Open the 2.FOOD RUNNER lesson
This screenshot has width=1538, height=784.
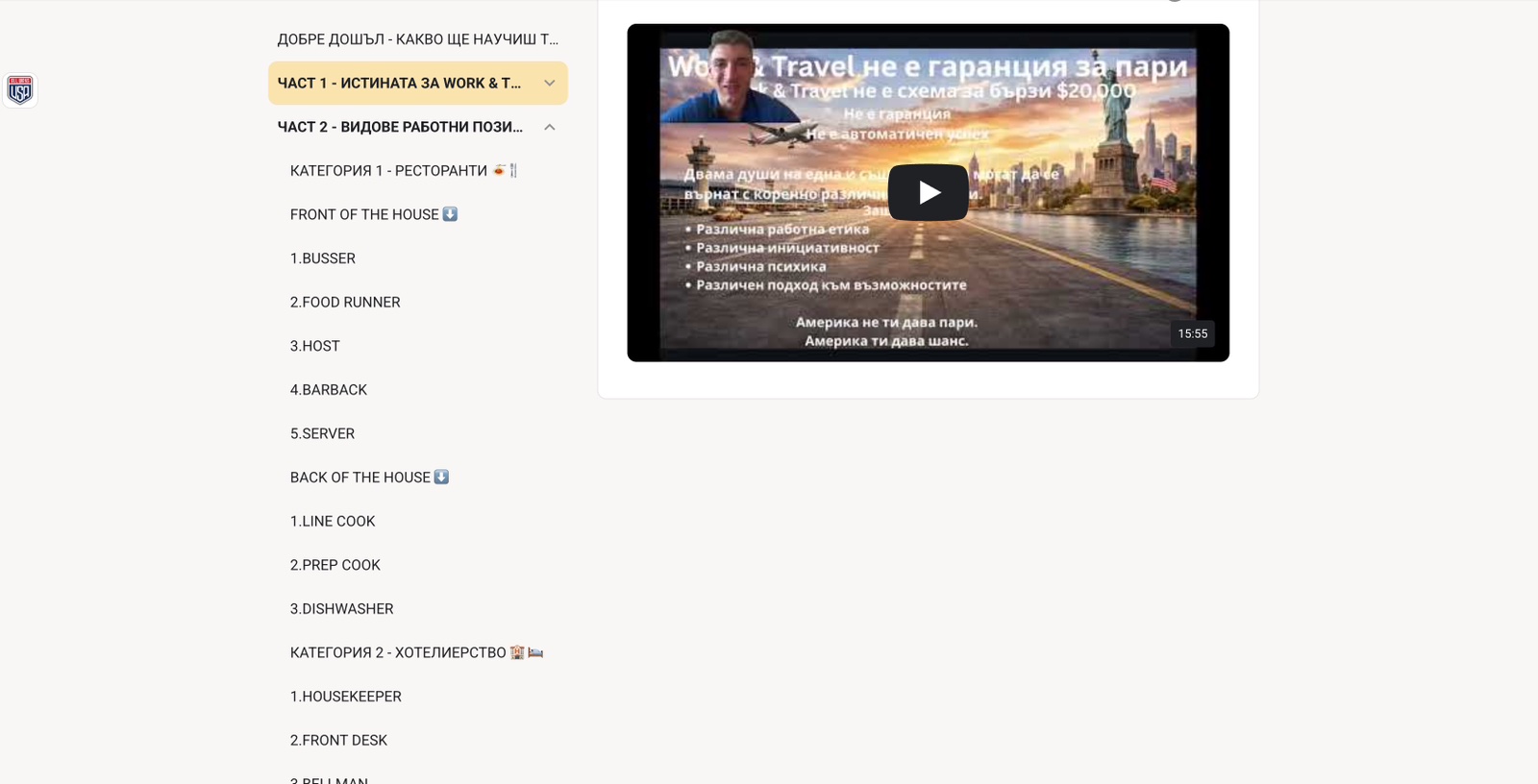[345, 302]
